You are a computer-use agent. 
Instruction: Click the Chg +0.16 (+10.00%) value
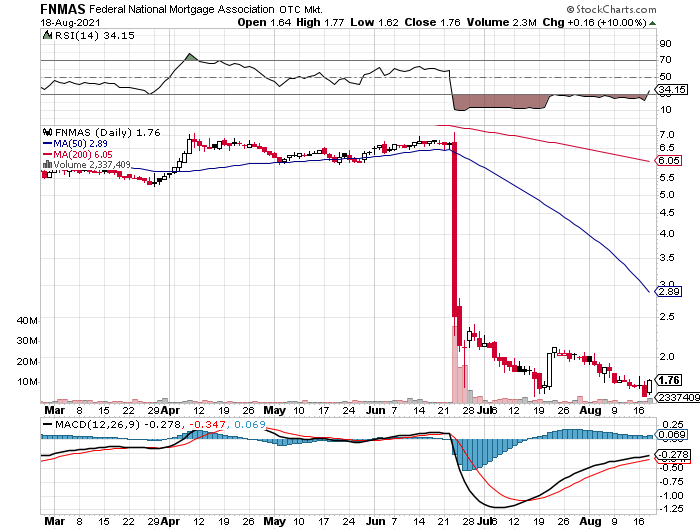point(594,22)
